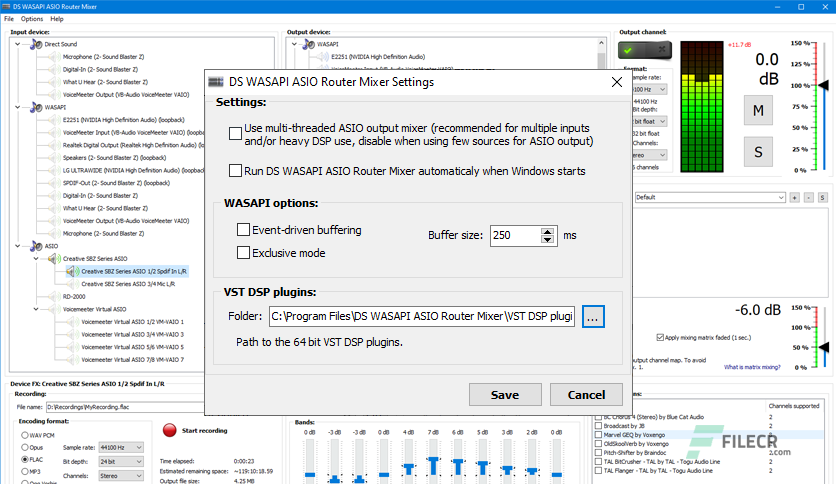
Task: Click speaker icon next to E2251 loopback input
Action: click(x=54, y=120)
